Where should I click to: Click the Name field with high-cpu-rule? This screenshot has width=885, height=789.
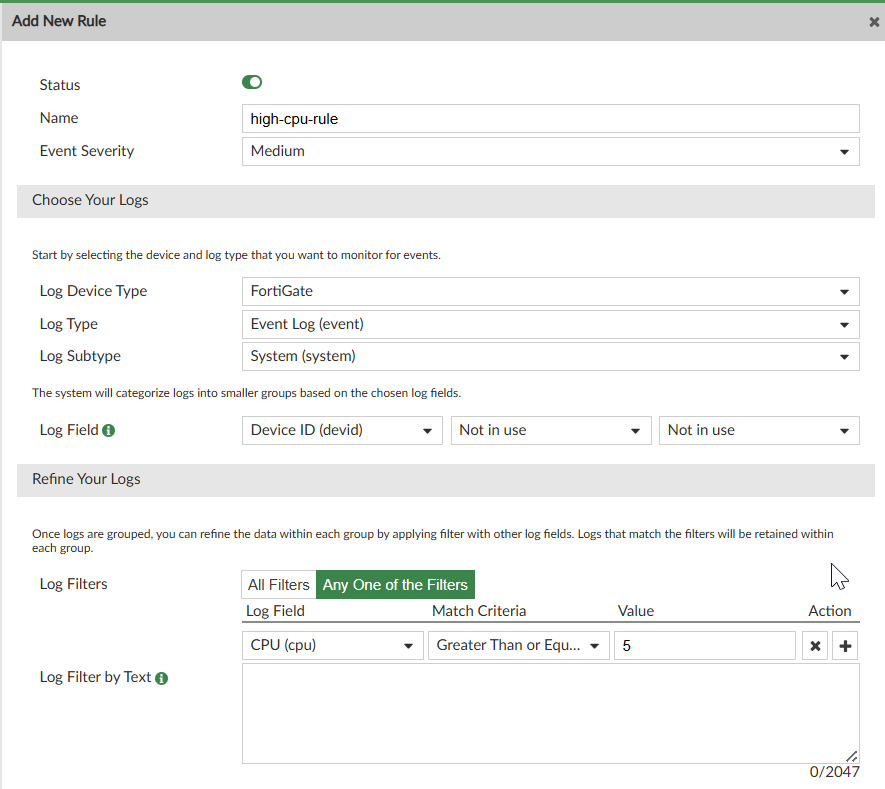[550, 118]
